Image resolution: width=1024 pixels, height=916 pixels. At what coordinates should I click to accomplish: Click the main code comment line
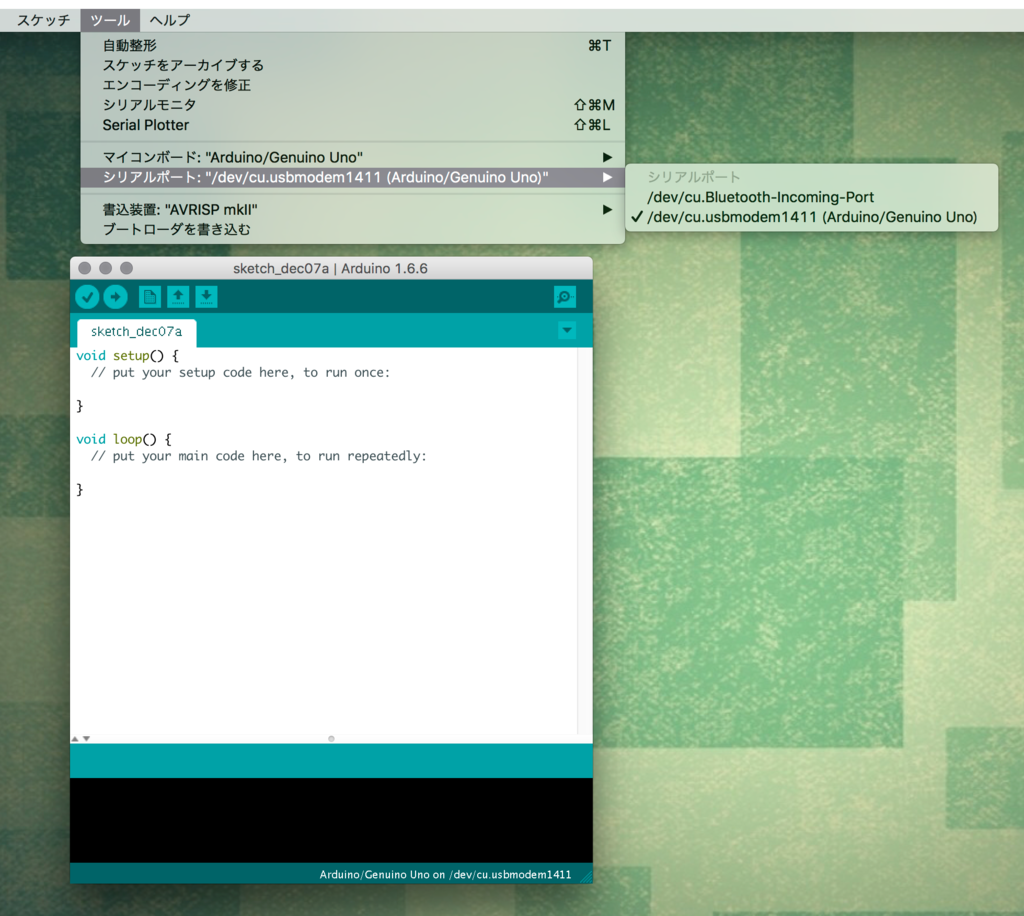[x=259, y=456]
